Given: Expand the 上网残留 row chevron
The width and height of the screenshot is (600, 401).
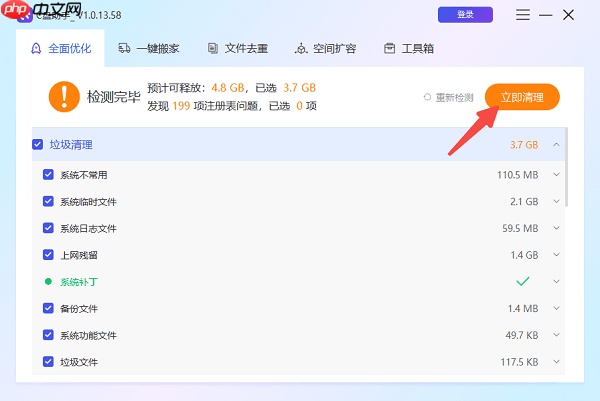Looking at the screenshot, I should [x=556, y=255].
